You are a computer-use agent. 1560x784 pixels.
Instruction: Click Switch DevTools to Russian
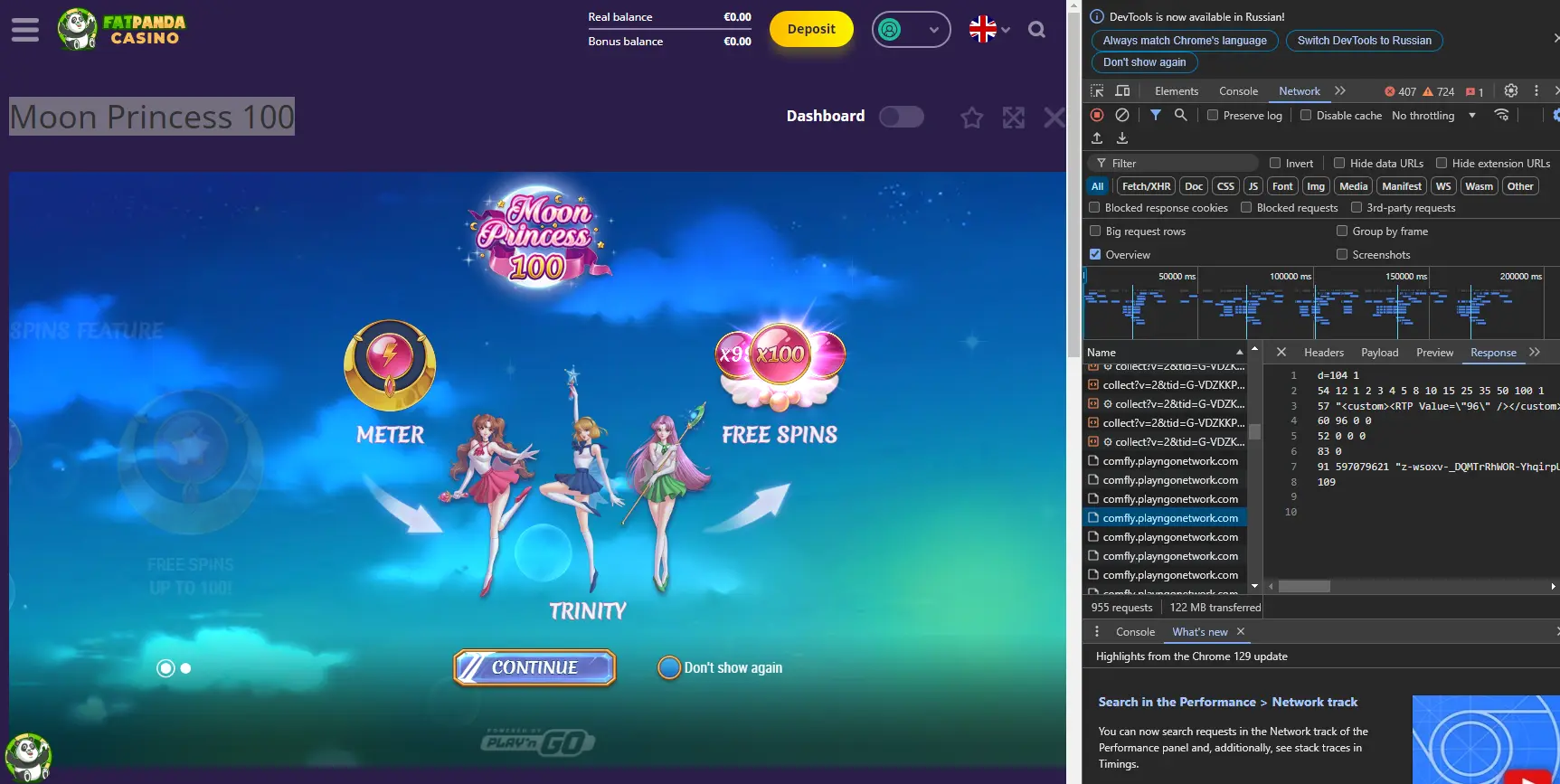[1364, 41]
